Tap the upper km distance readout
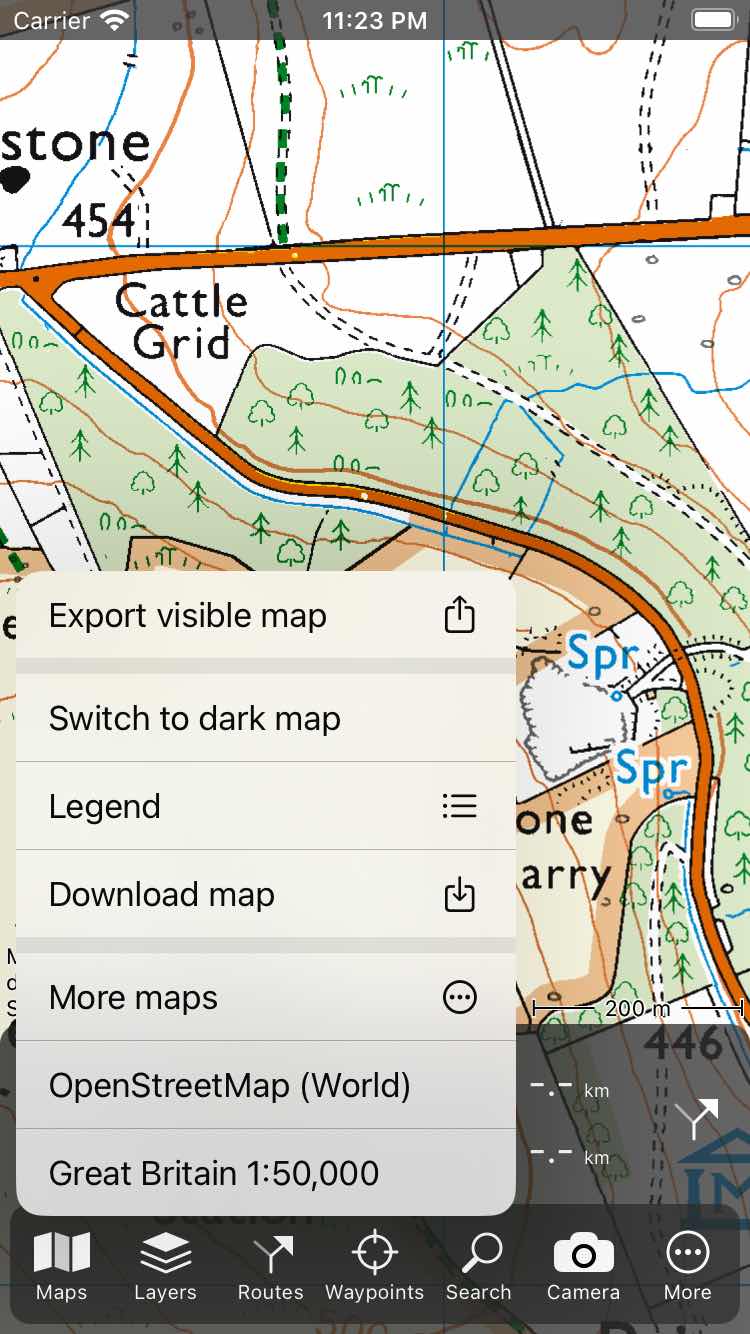Screen dimensions: 750x1334 tap(569, 1087)
